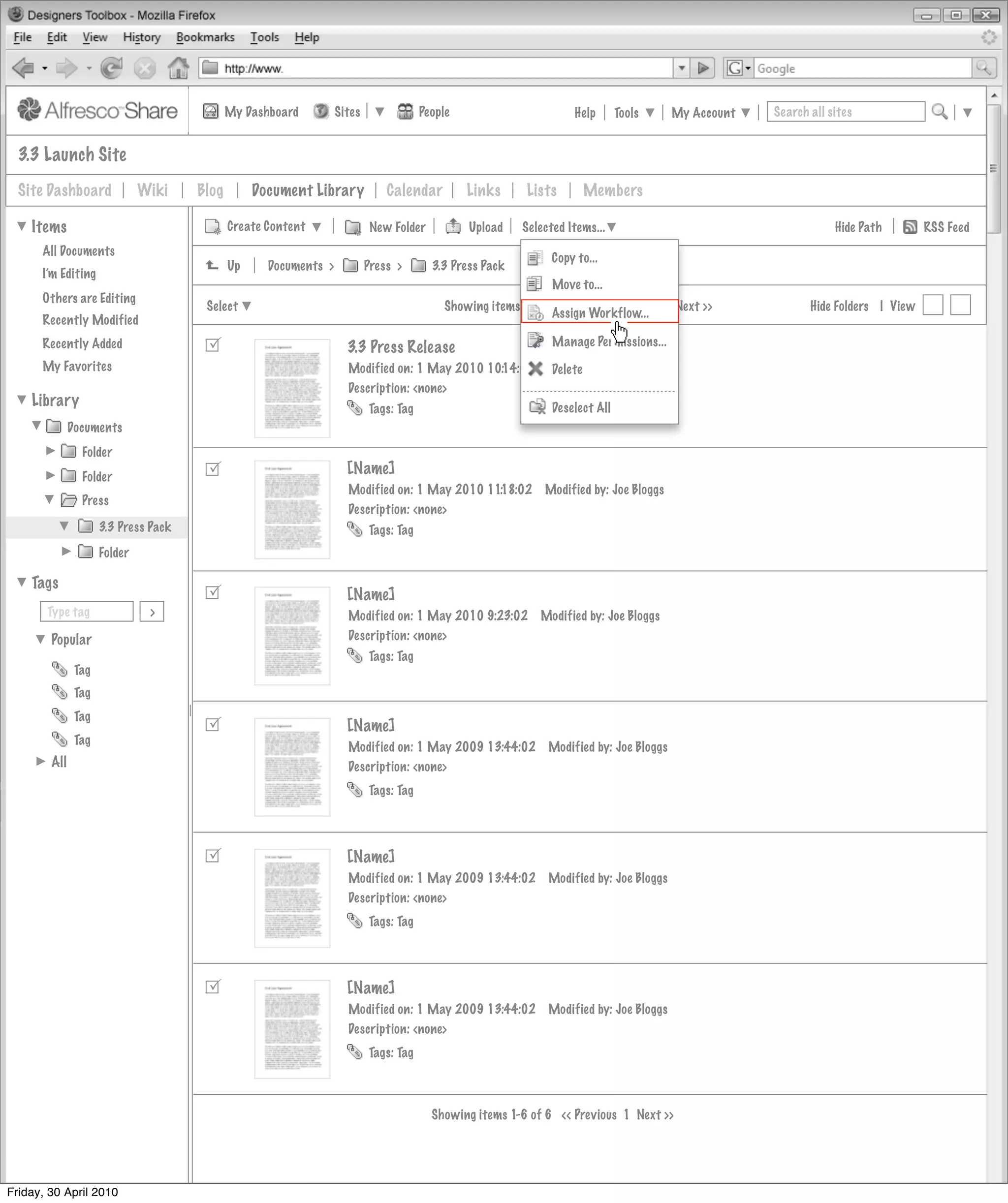
Task: Click the search magnifier icon beside Search all sites
Action: pos(939,112)
